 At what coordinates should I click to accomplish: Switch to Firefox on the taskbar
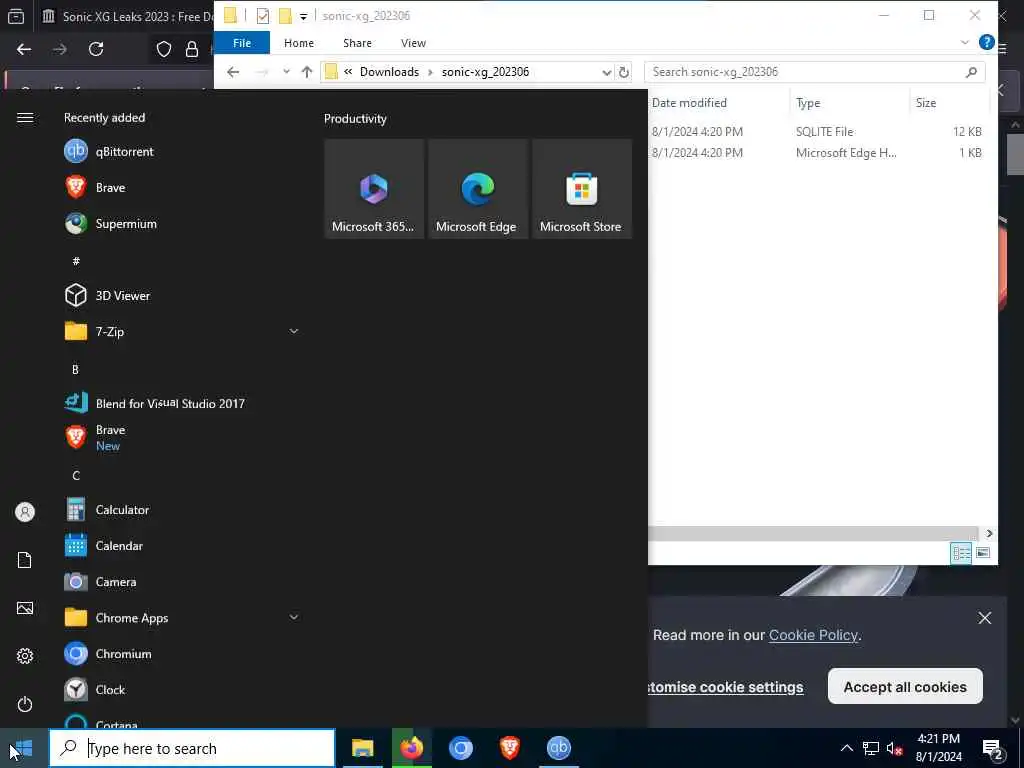pos(411,748)
